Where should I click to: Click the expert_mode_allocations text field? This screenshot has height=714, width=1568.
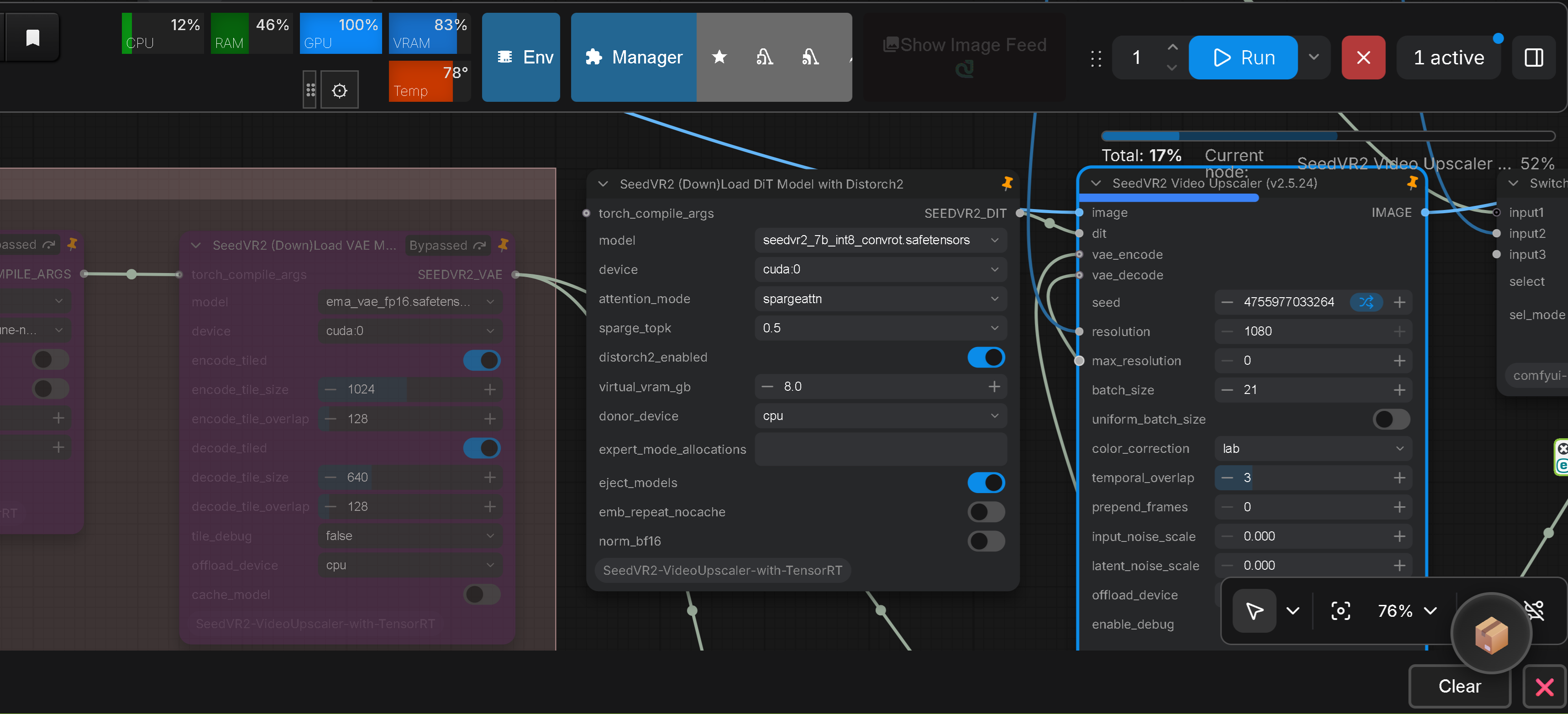point(881,449)
